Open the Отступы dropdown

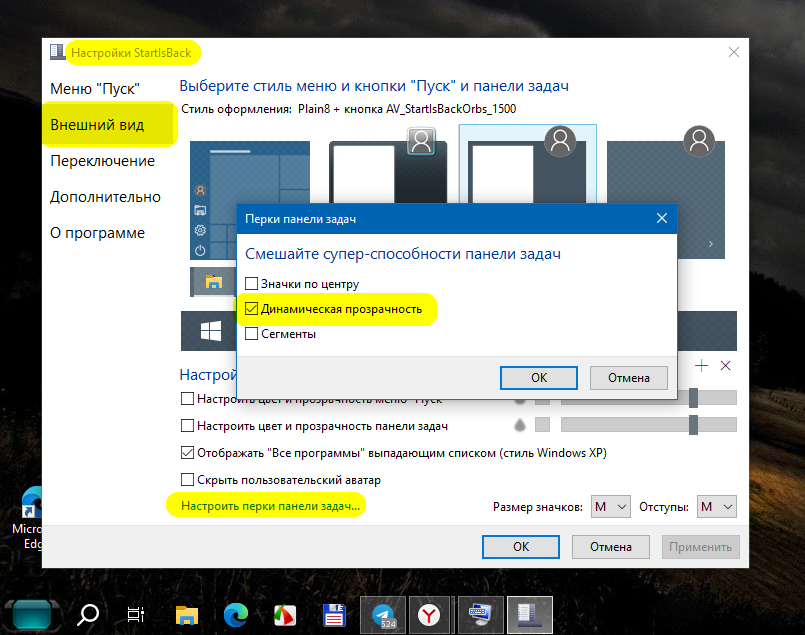[717, 507]
